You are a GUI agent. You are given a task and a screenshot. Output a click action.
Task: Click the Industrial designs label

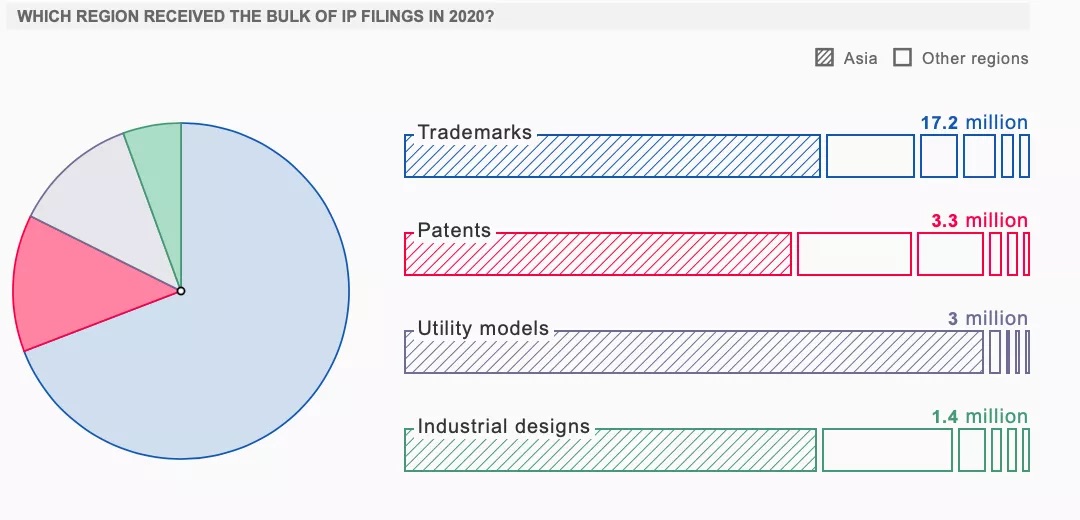click(503, 426)
